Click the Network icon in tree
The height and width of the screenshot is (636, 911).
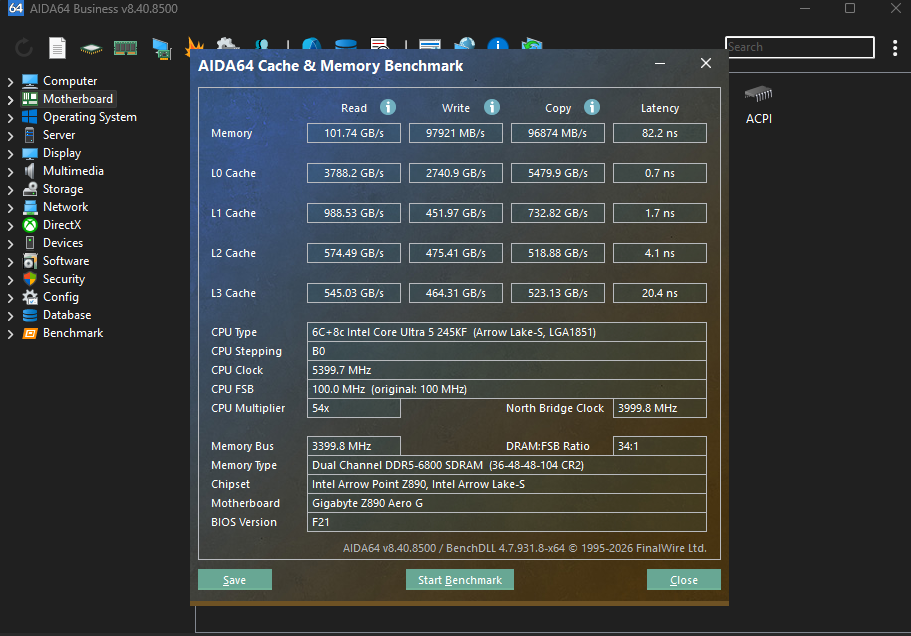coord(30,207)
